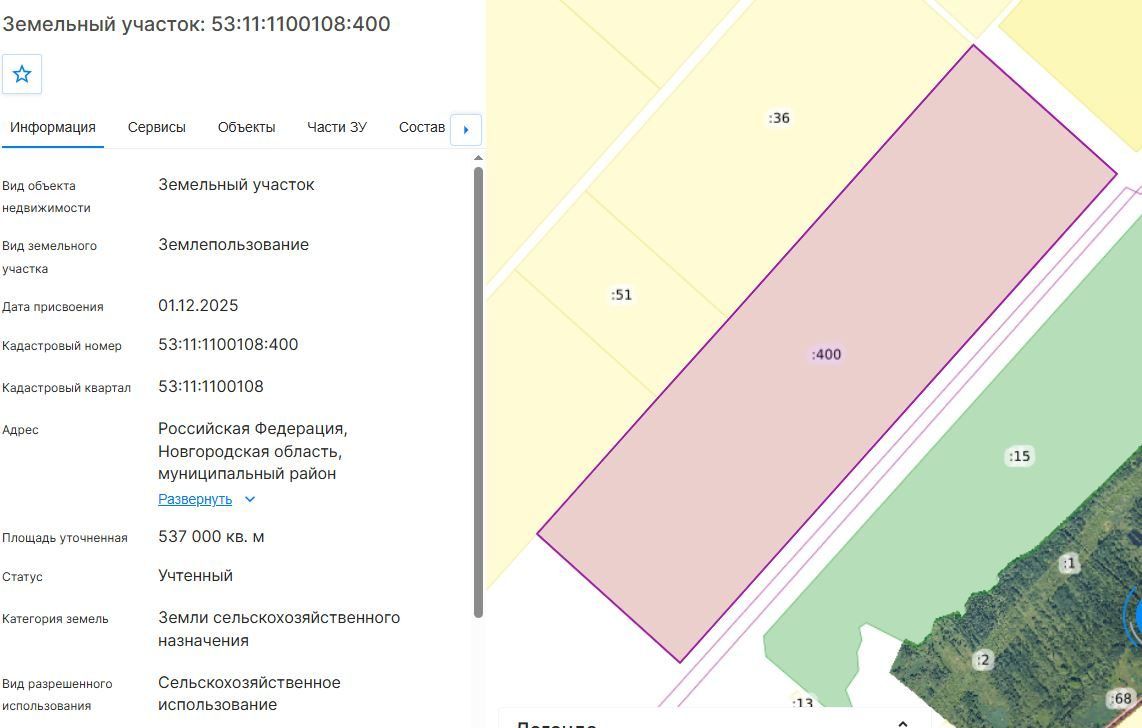Click the Развернуть address link
The width and height of the screenshot is (1142, 728).
coord(195,499)
